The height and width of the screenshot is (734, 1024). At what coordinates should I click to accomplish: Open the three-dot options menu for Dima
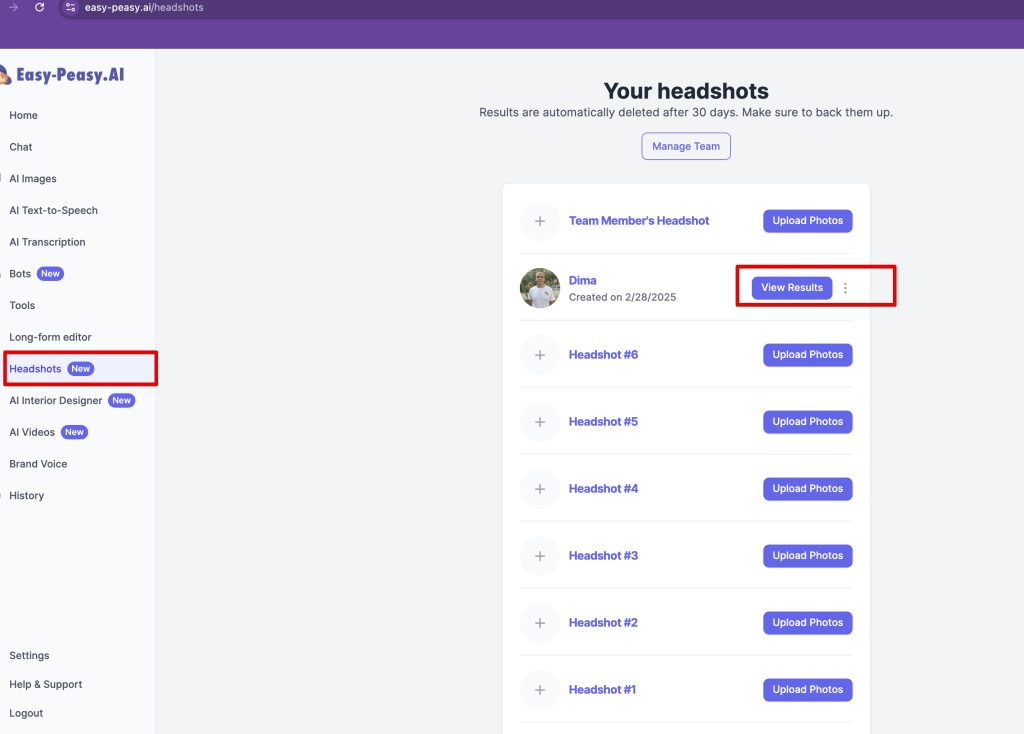tap(846, 288)
